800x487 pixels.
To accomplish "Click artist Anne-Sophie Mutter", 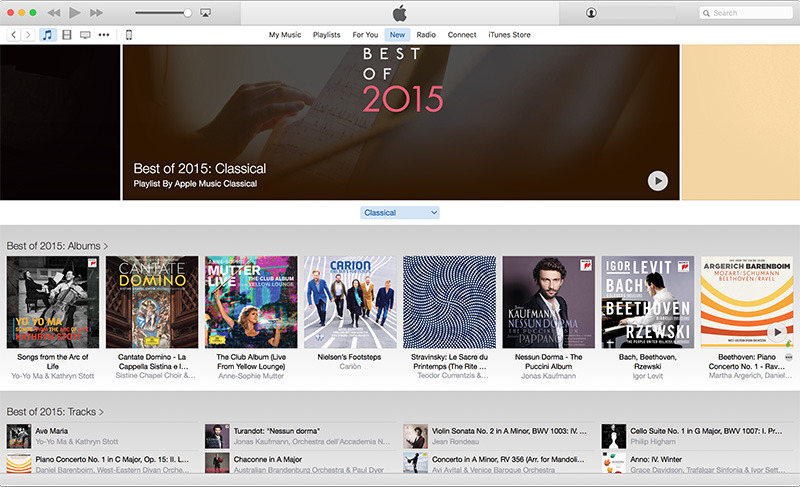I will pyautogui.click(x=251, y=376).
